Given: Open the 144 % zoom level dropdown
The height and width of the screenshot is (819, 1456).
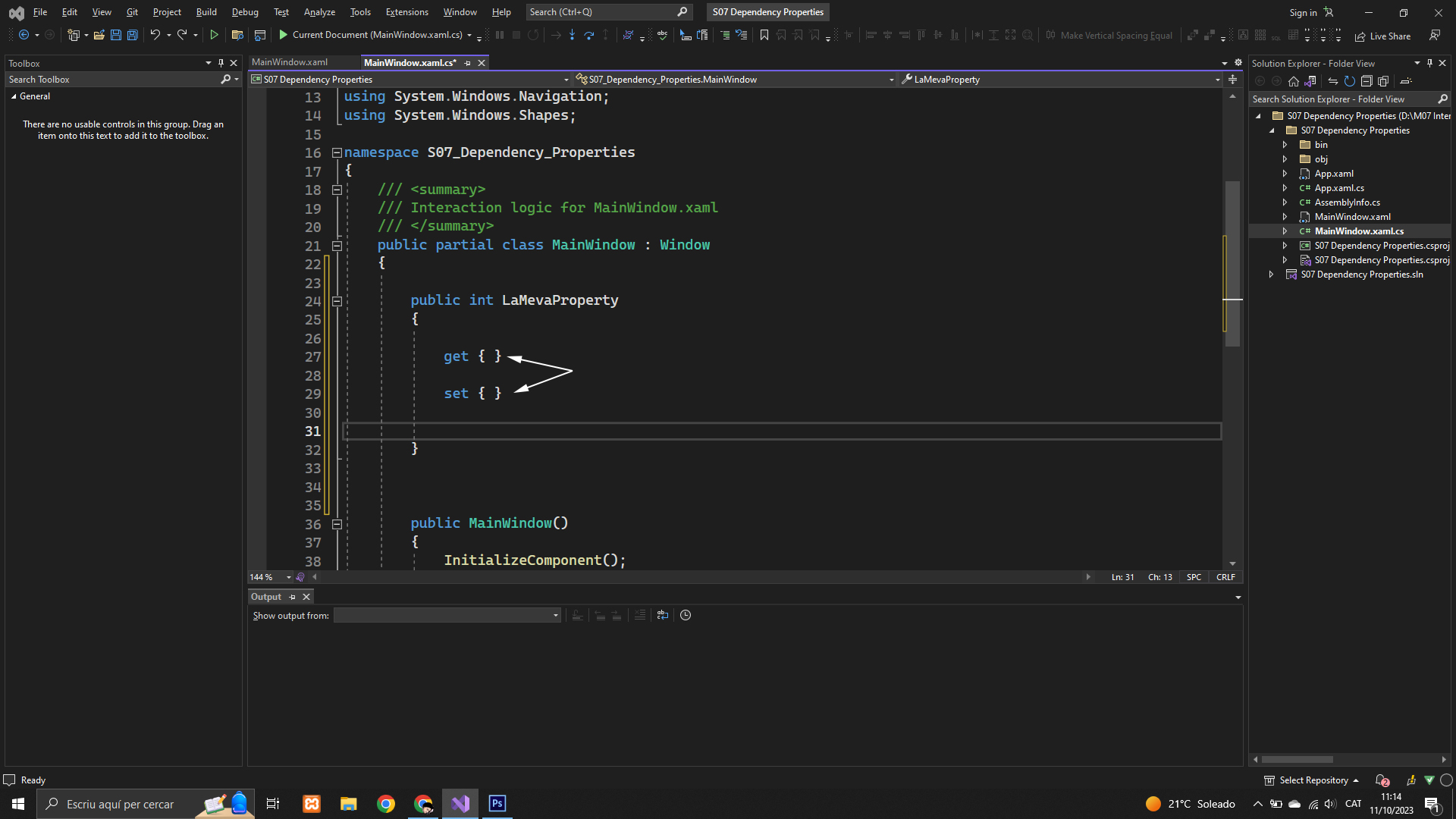Looking at the screenshot, I should 288,577.
